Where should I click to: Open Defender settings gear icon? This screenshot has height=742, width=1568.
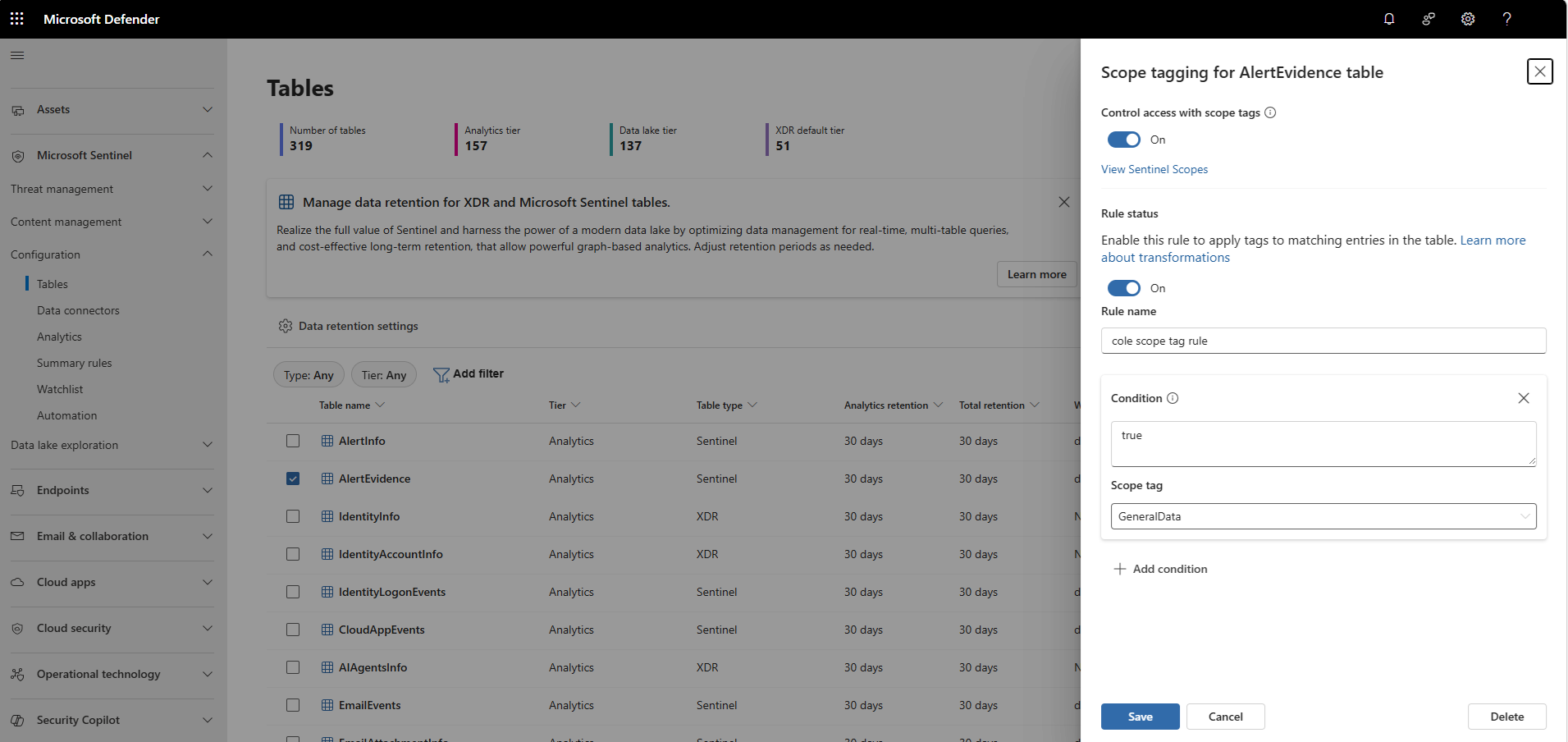pyautogui.click(x=1468, y=18)
